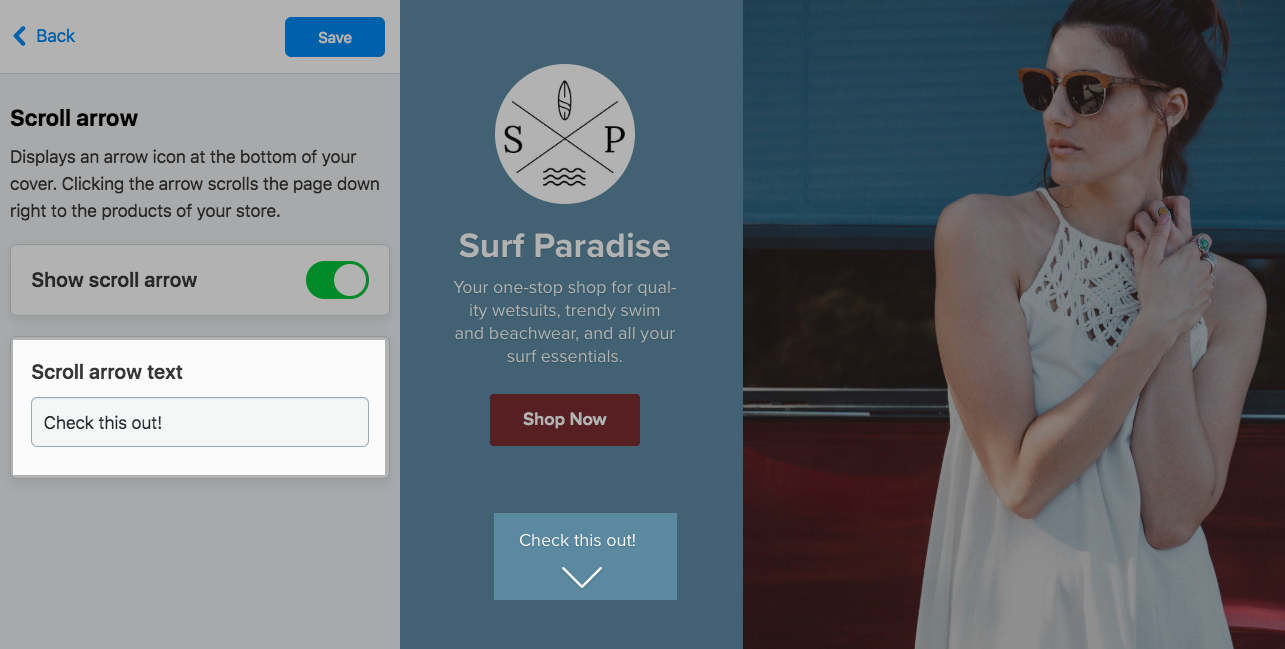Click the 'Check this out!' preview caption
This screenshot has width=1285, height=649.
click(x=578, y=540)
